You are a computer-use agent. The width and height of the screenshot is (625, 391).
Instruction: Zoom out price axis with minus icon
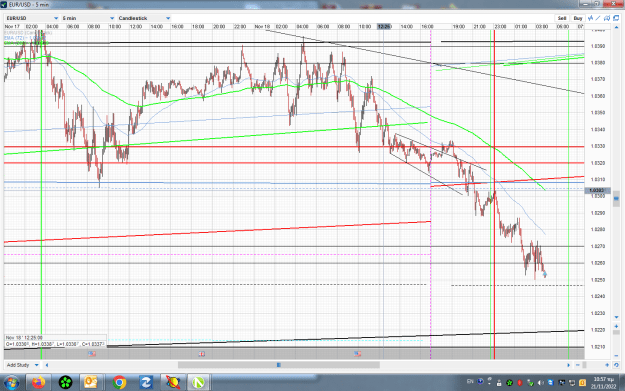[x=616, y=356]
